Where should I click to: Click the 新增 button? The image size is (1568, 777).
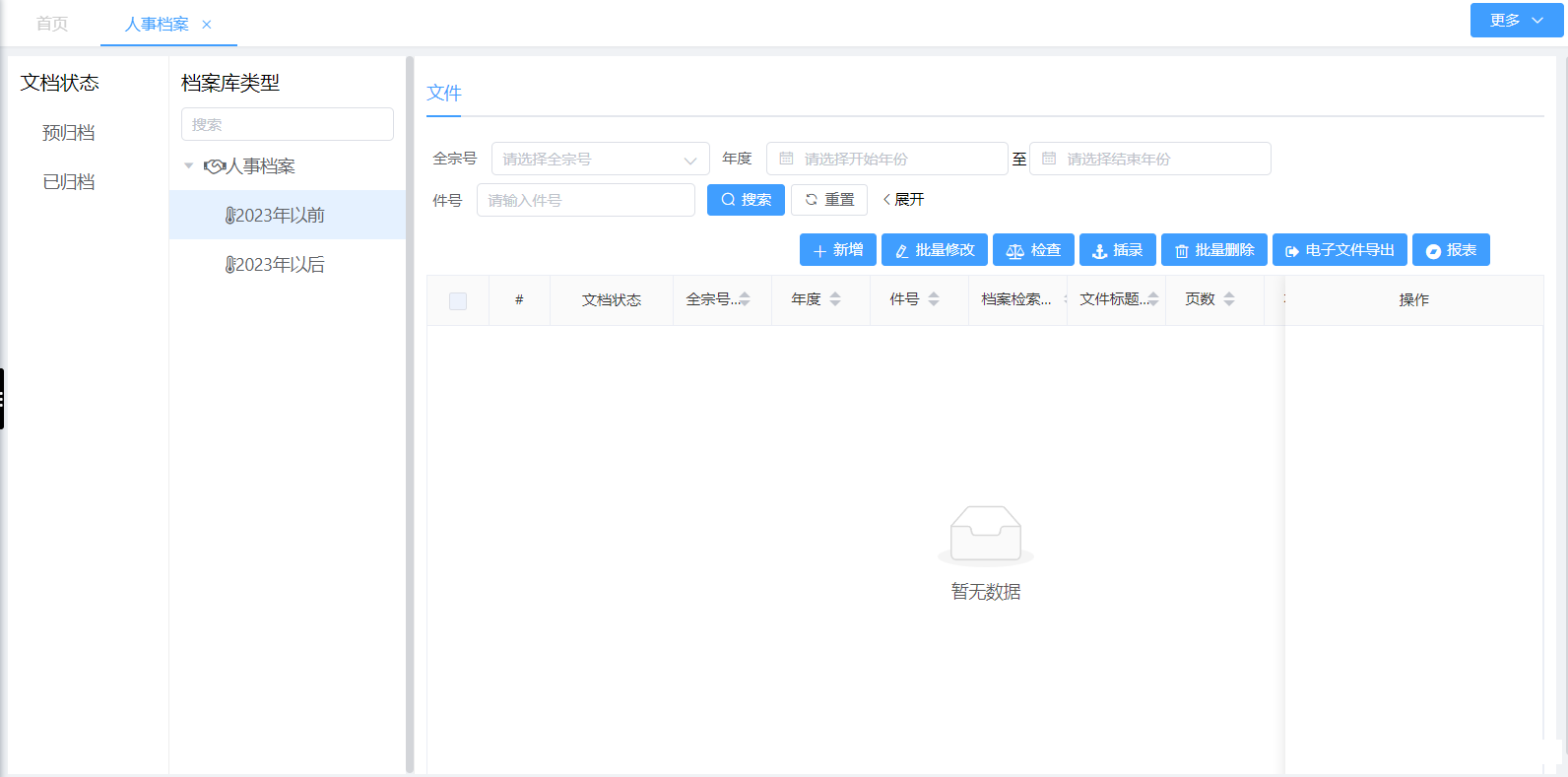pos(838,250)
